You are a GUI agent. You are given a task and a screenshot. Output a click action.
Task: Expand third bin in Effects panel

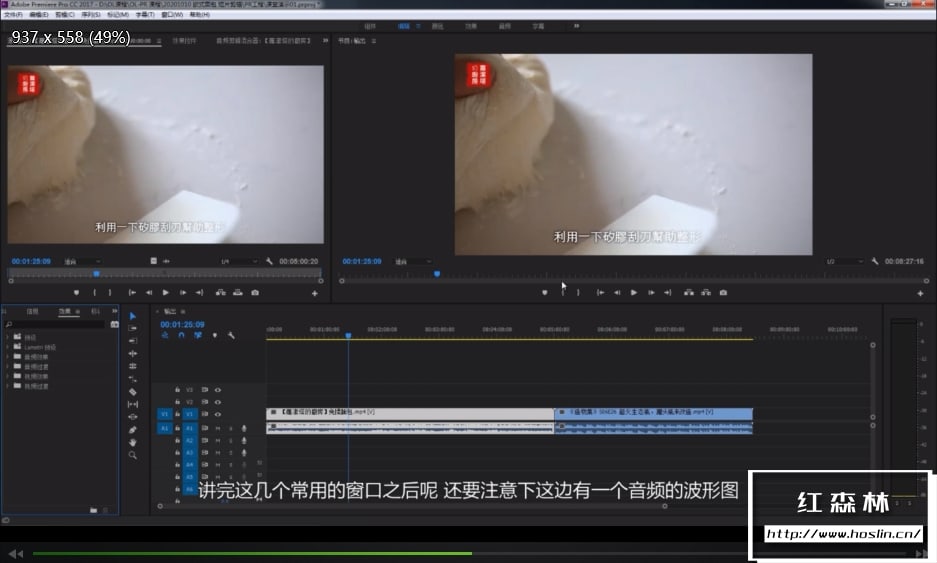click(x=7, y=357)
